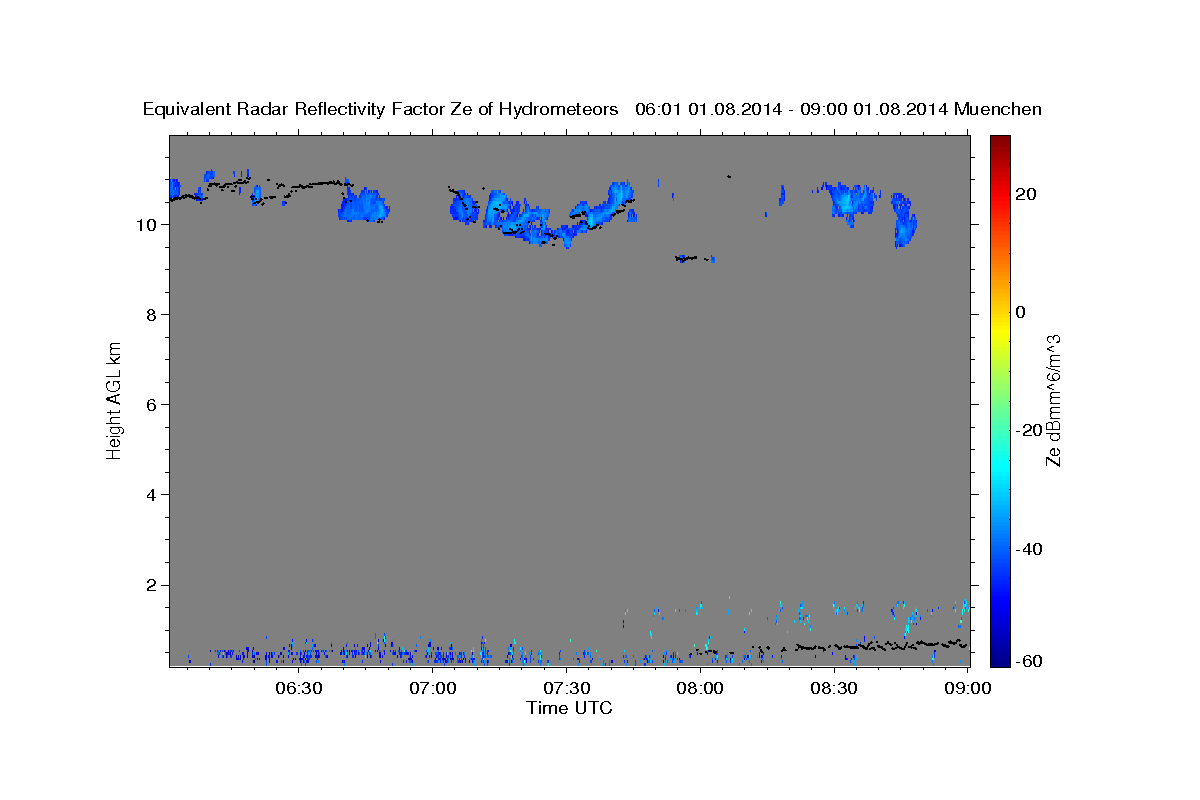1200x800 pixels.
Task: Click the 07:30 time tick label
Action: pyautogui.click(x=567, y=688)
